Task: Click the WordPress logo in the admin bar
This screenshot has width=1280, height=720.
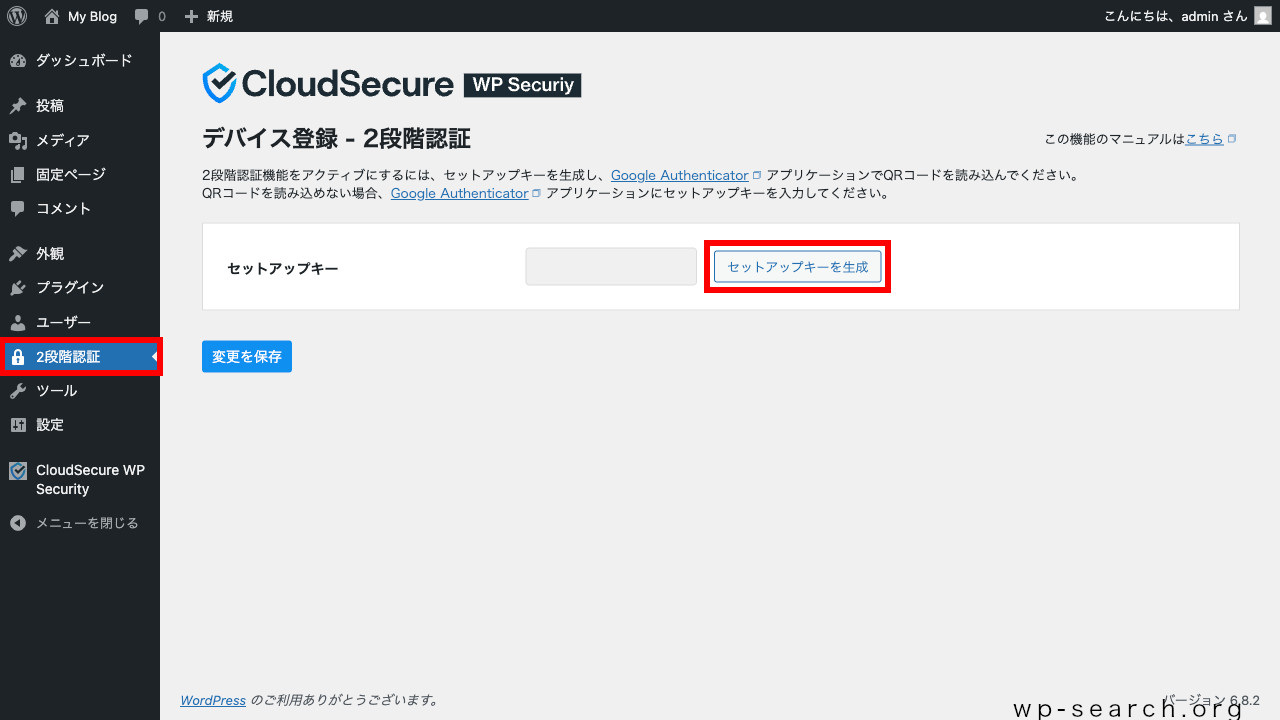Action: coord(16,16)
